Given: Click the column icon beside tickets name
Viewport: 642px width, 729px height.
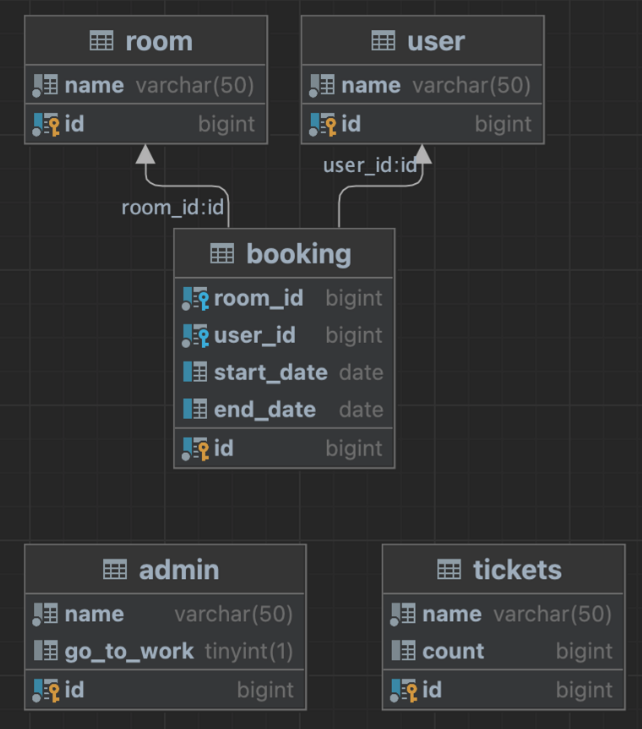Looking at the screenshot, I should (x=403, y=614).
